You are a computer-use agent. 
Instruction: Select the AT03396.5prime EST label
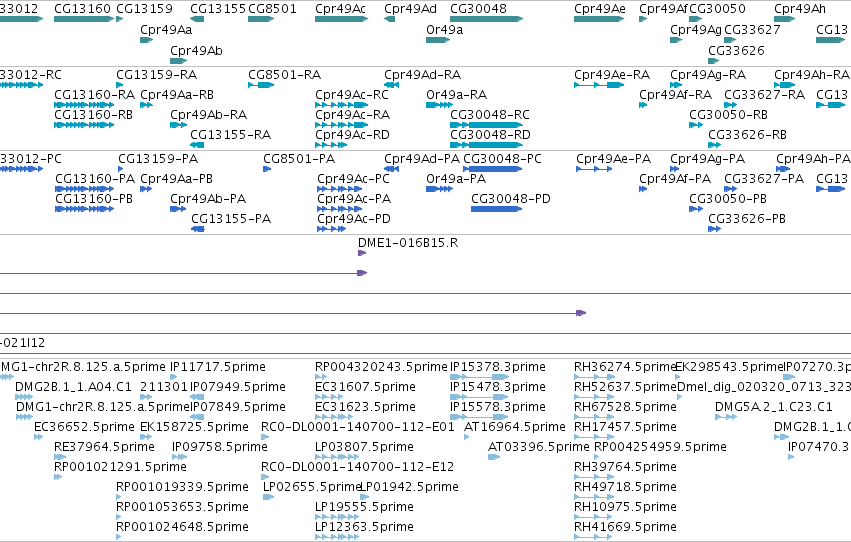(538, 447)
